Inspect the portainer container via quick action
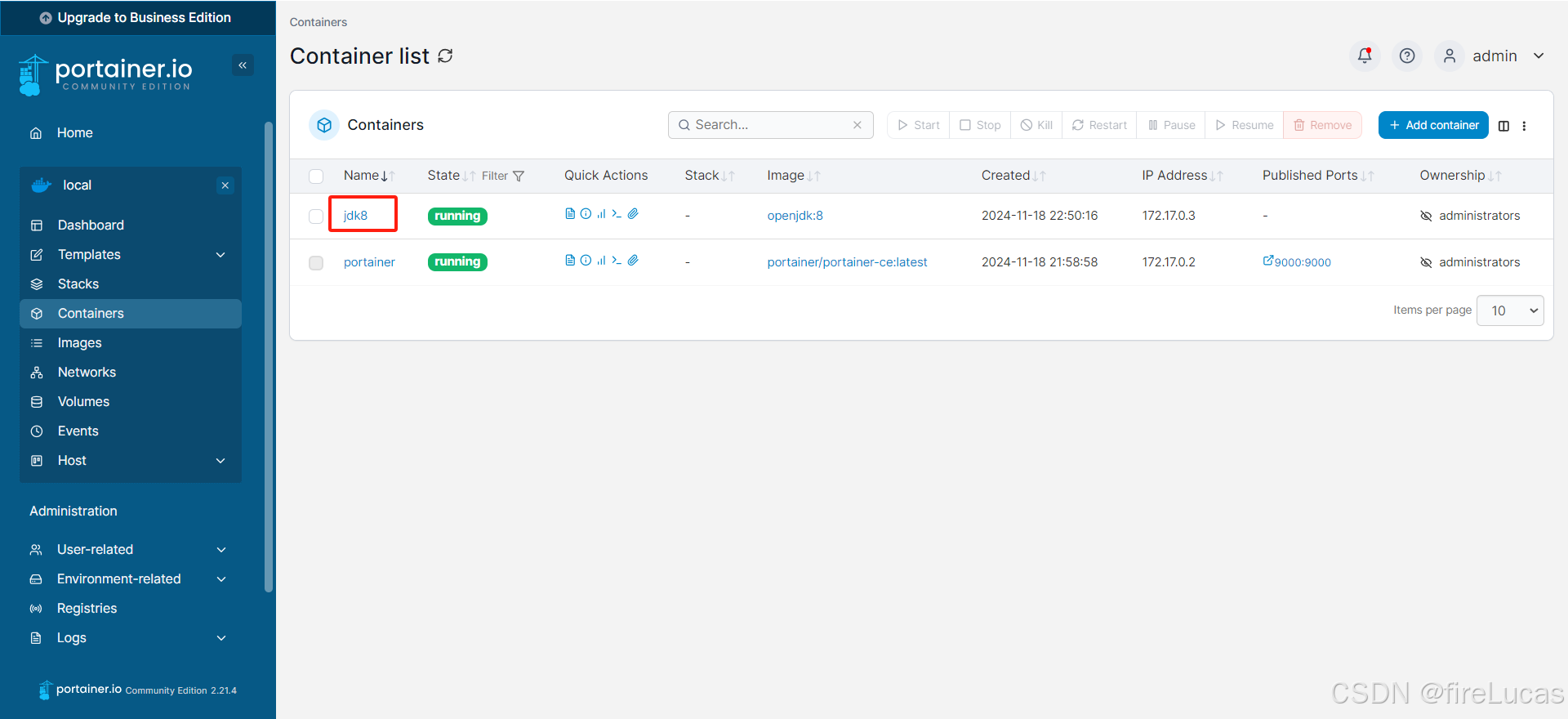The height and width of the screenshot is (719, 1568). [x=586, y=261]
